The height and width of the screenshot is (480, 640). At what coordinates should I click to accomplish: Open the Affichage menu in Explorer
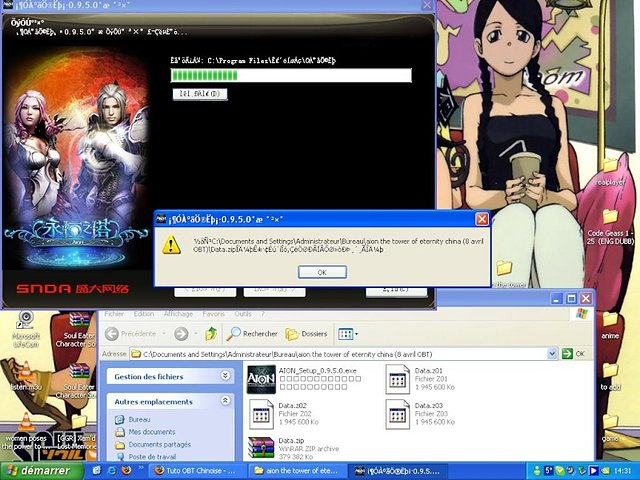click(182, 313)
